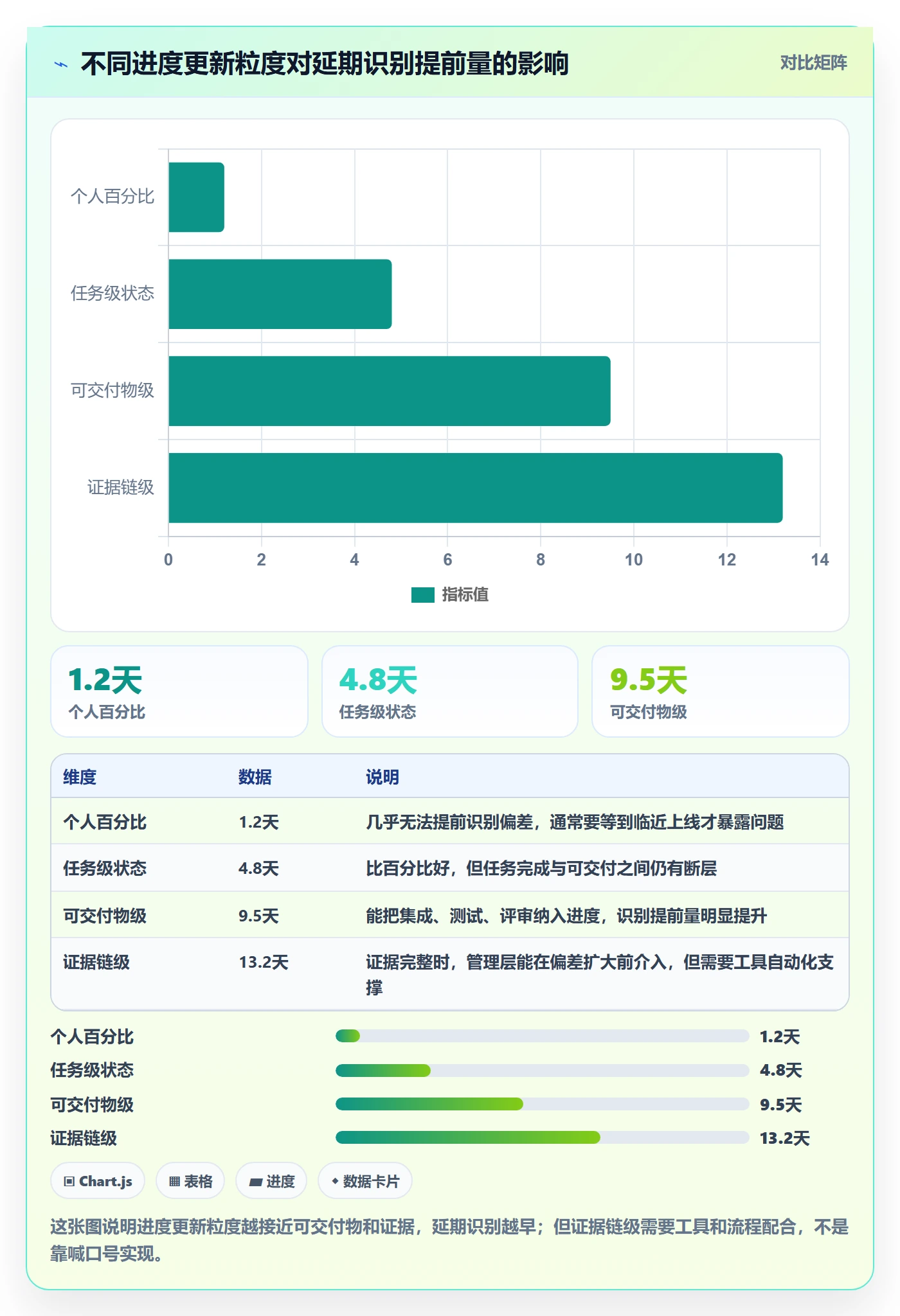Click 可交付物级 progress bar

point(542,1104)
